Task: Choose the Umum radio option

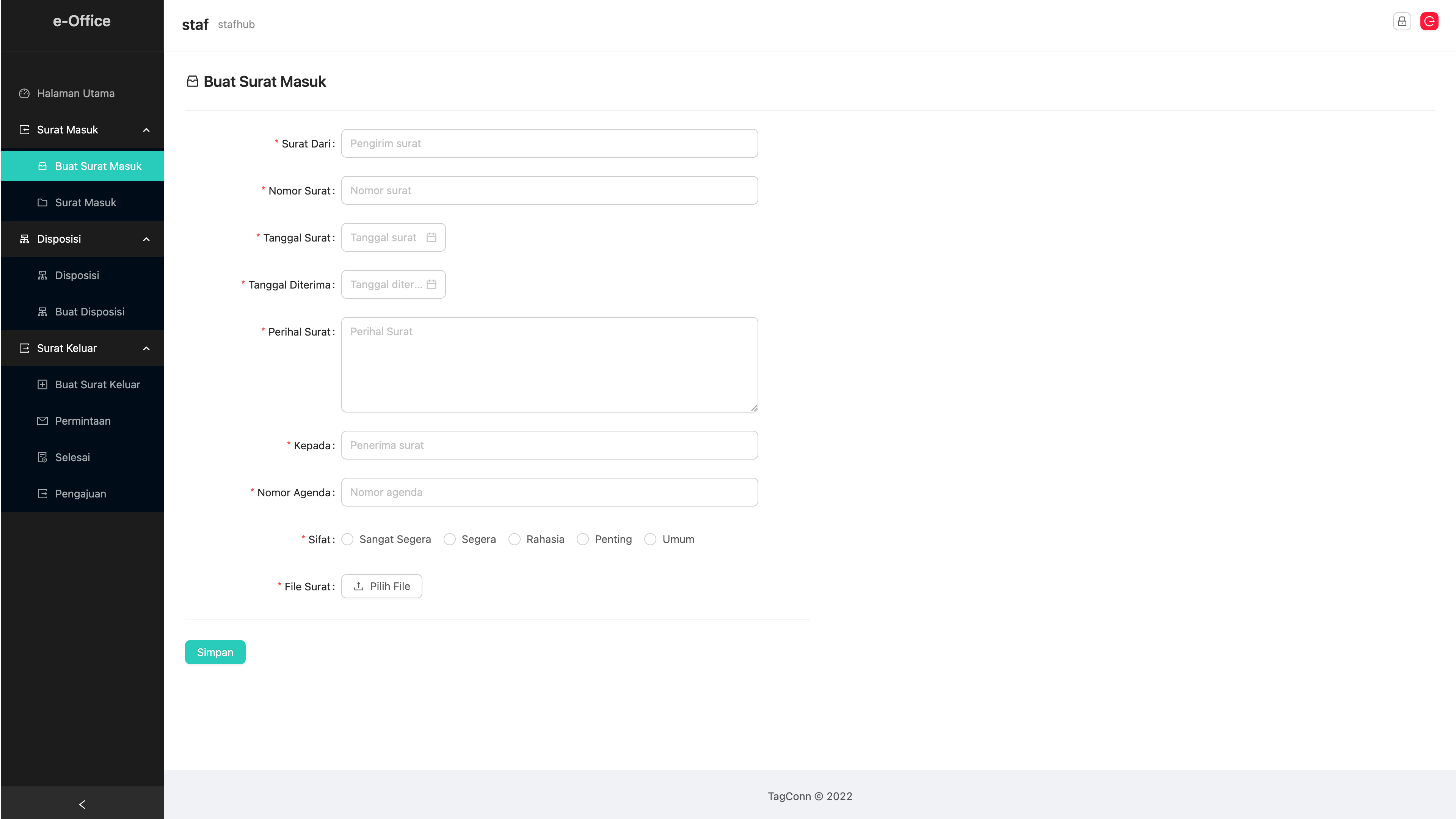Action: pyautogui.click(x=651, y=539)
